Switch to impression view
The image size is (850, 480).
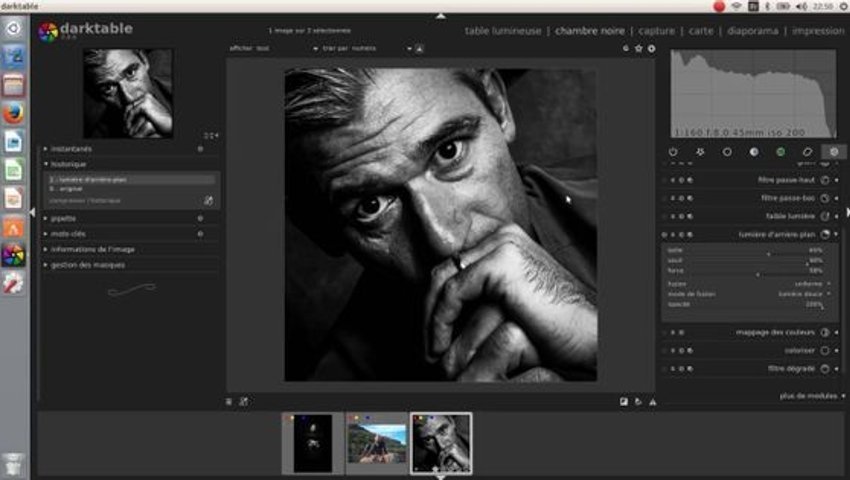tap(818, 31)
